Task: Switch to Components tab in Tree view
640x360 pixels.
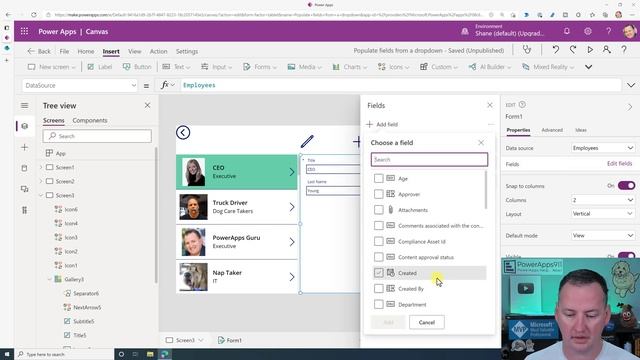Action: coord(90,120)
